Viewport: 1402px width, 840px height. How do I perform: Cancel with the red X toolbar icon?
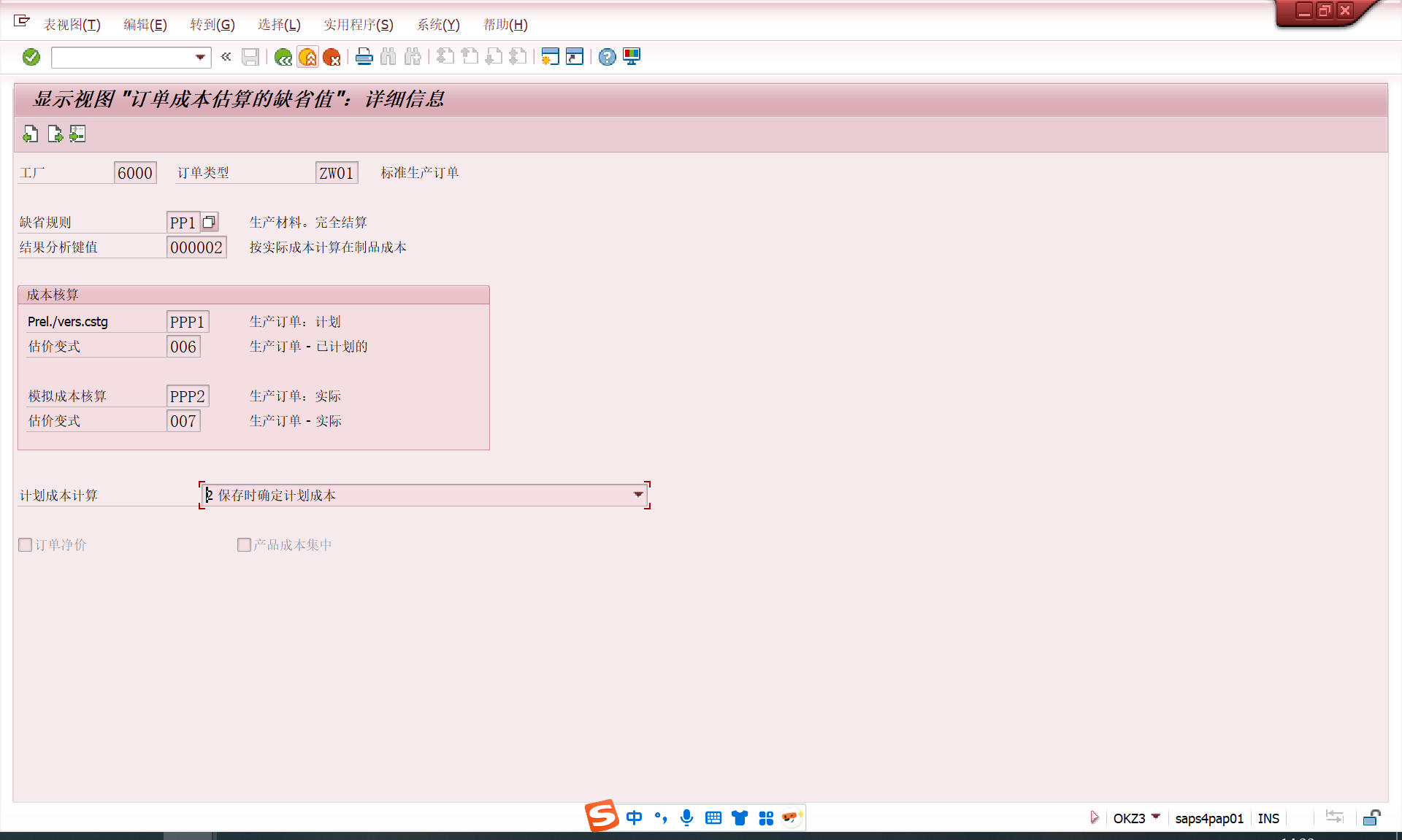coord(333,57)
